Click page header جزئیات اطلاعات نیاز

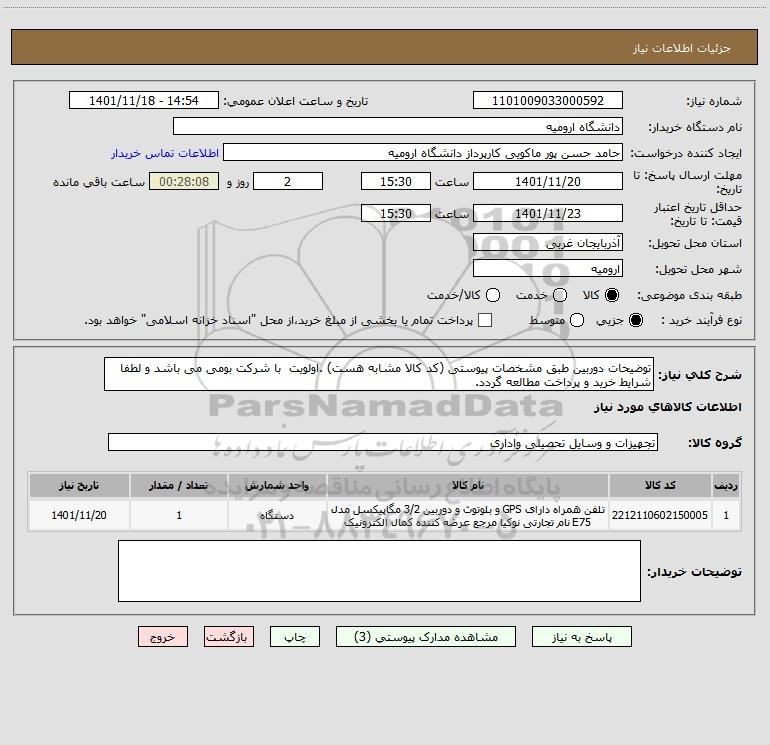click(x=681, y=48)
